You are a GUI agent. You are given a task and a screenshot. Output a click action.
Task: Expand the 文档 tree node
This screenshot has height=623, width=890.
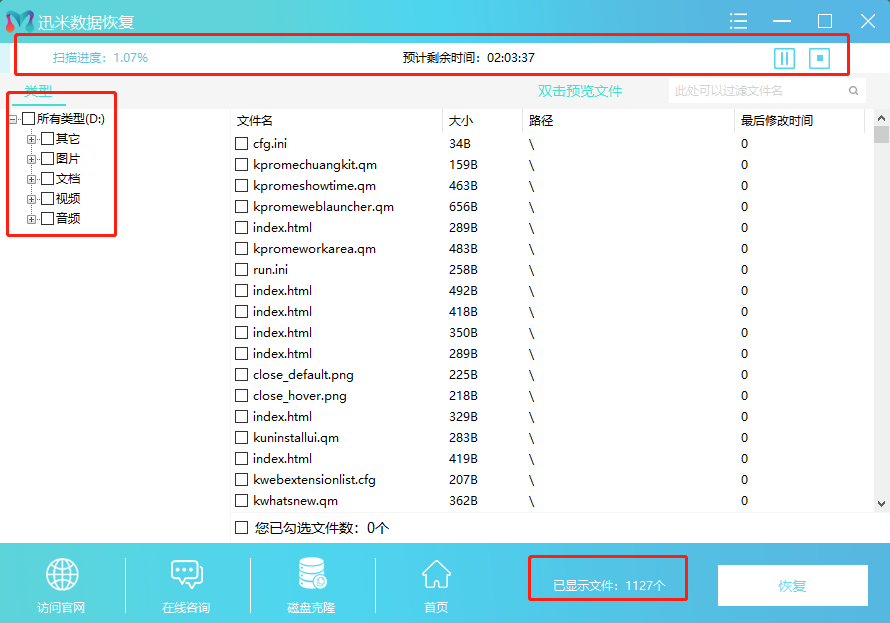pyautogui.click(x=32, y=179)
